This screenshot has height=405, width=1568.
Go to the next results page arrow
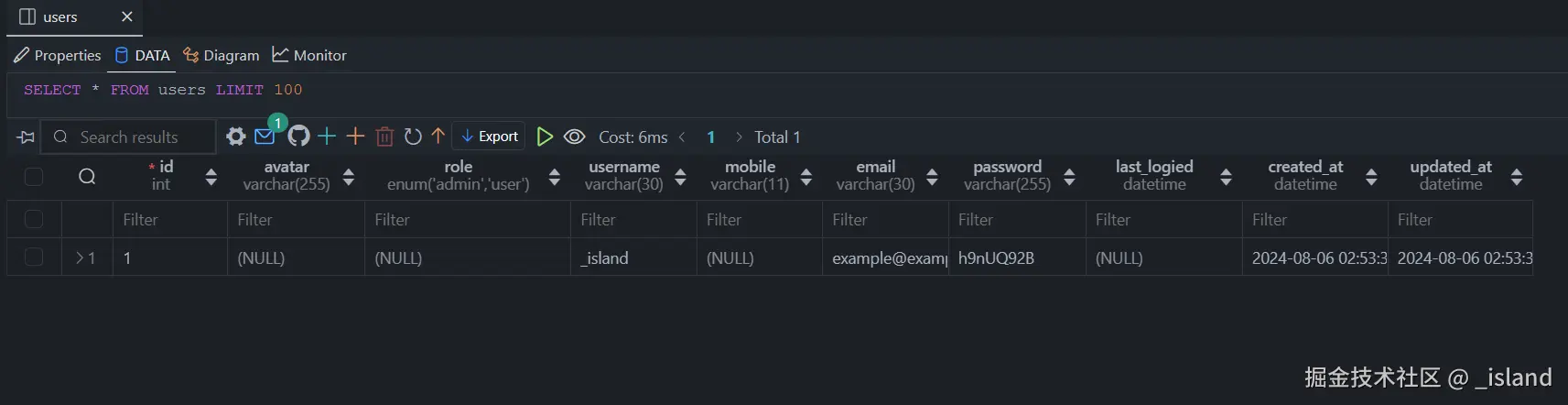(739, 137)
